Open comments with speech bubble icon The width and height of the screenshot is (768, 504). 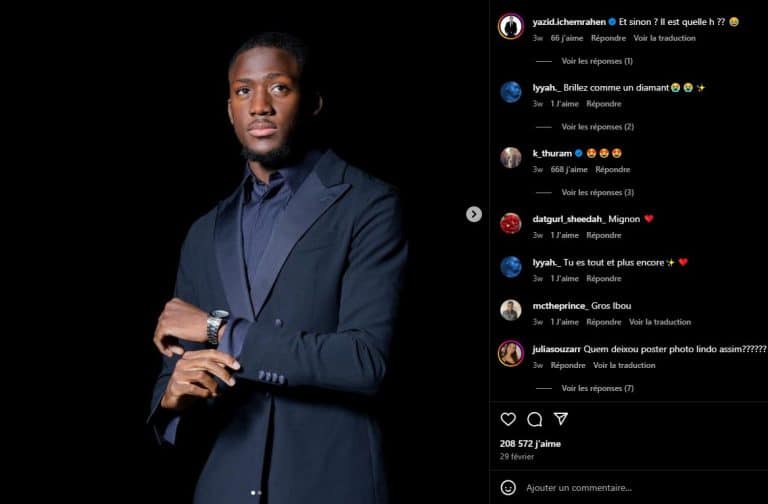pos(534,419)
